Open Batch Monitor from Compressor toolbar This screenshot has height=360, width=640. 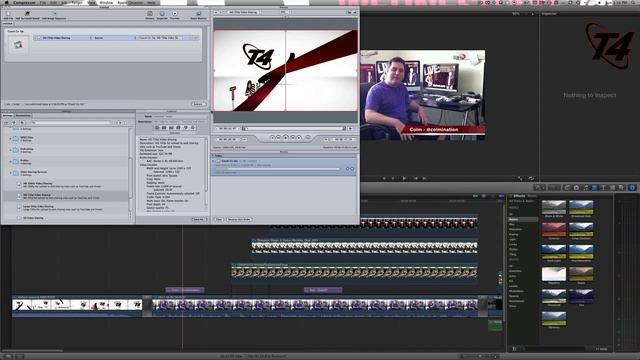199,15
